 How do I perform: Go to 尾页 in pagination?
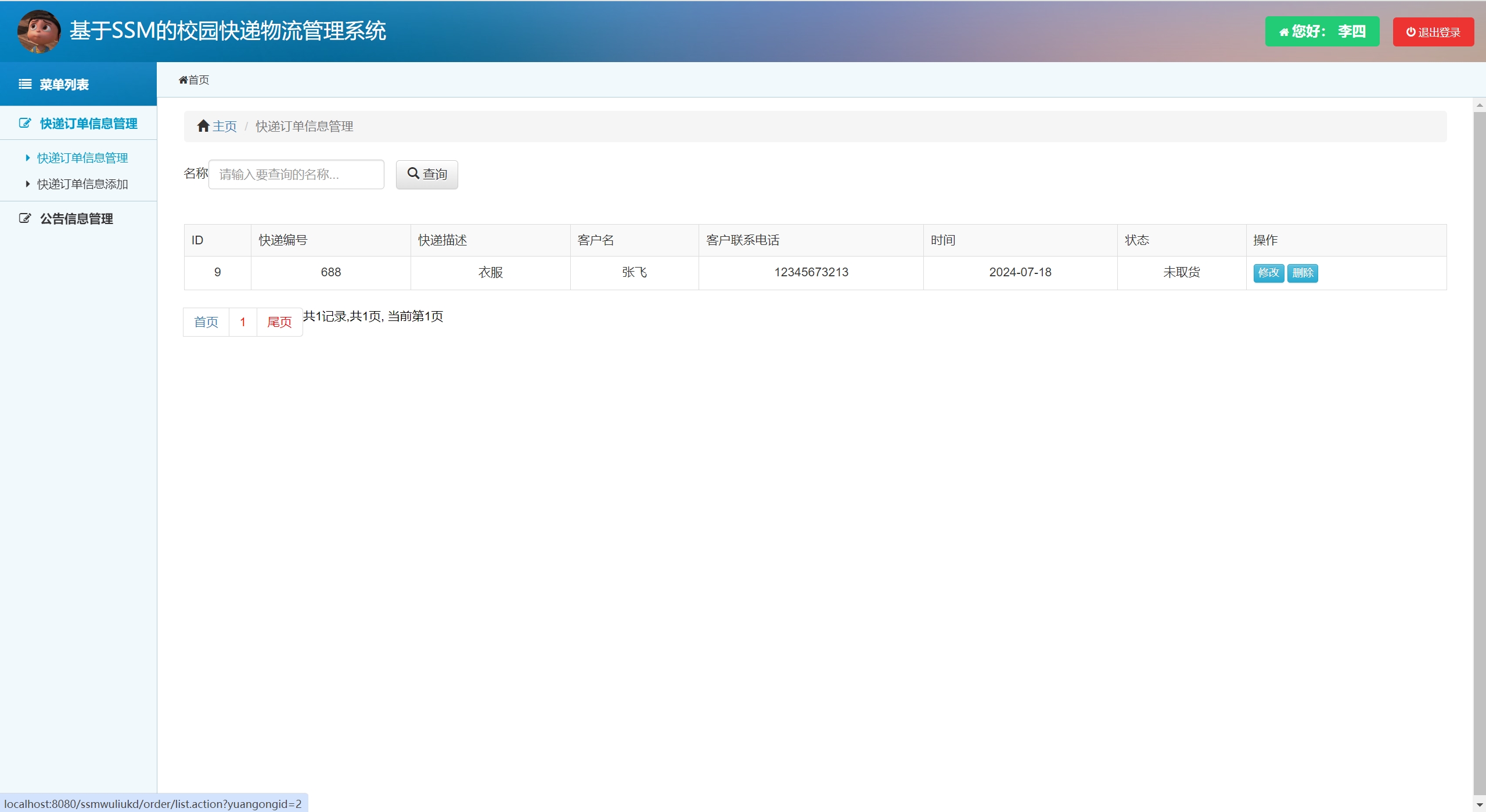pos(279,322)
